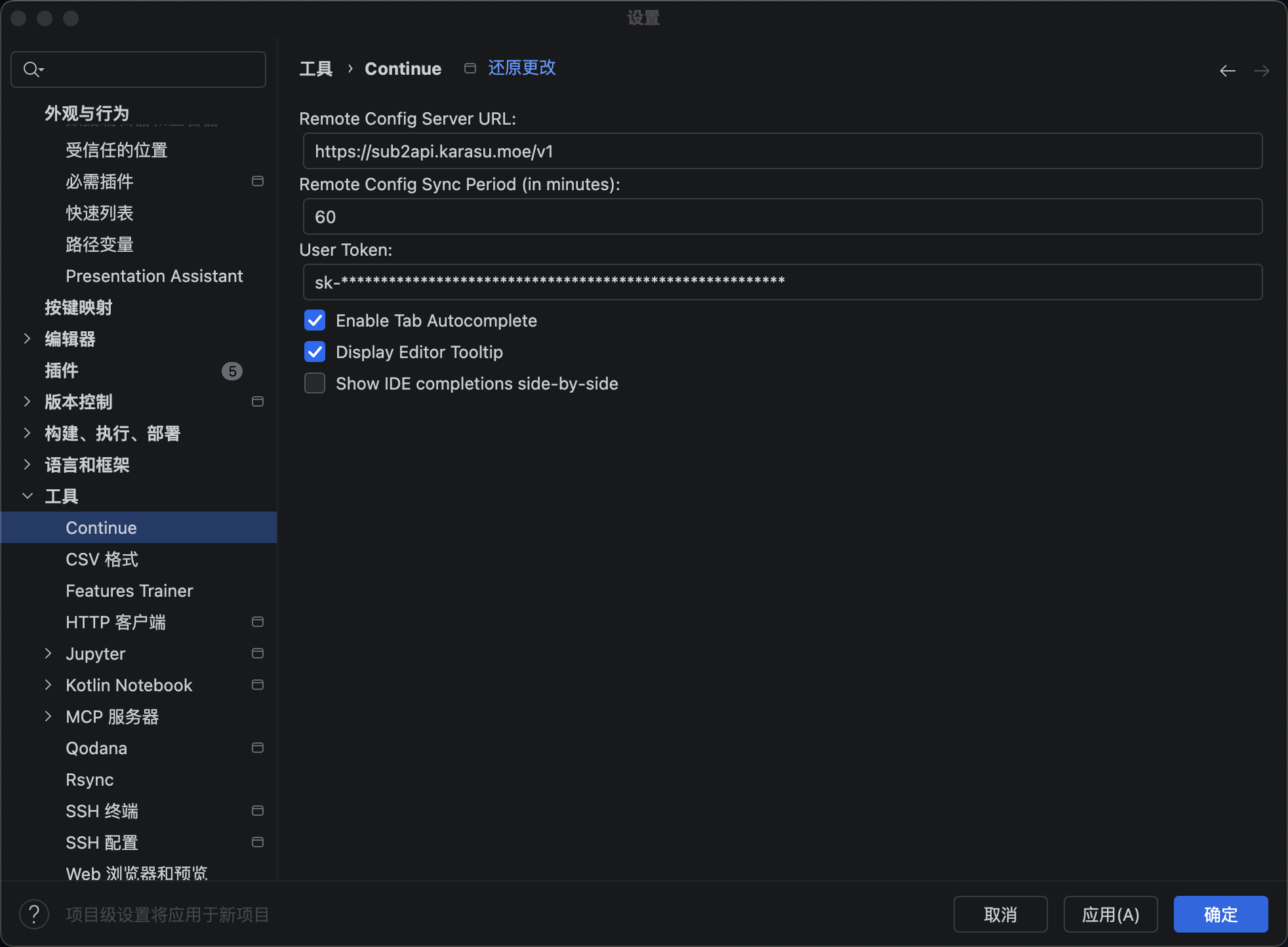
Task: Select Continue in the settings tree
Action: coord(139,527)
